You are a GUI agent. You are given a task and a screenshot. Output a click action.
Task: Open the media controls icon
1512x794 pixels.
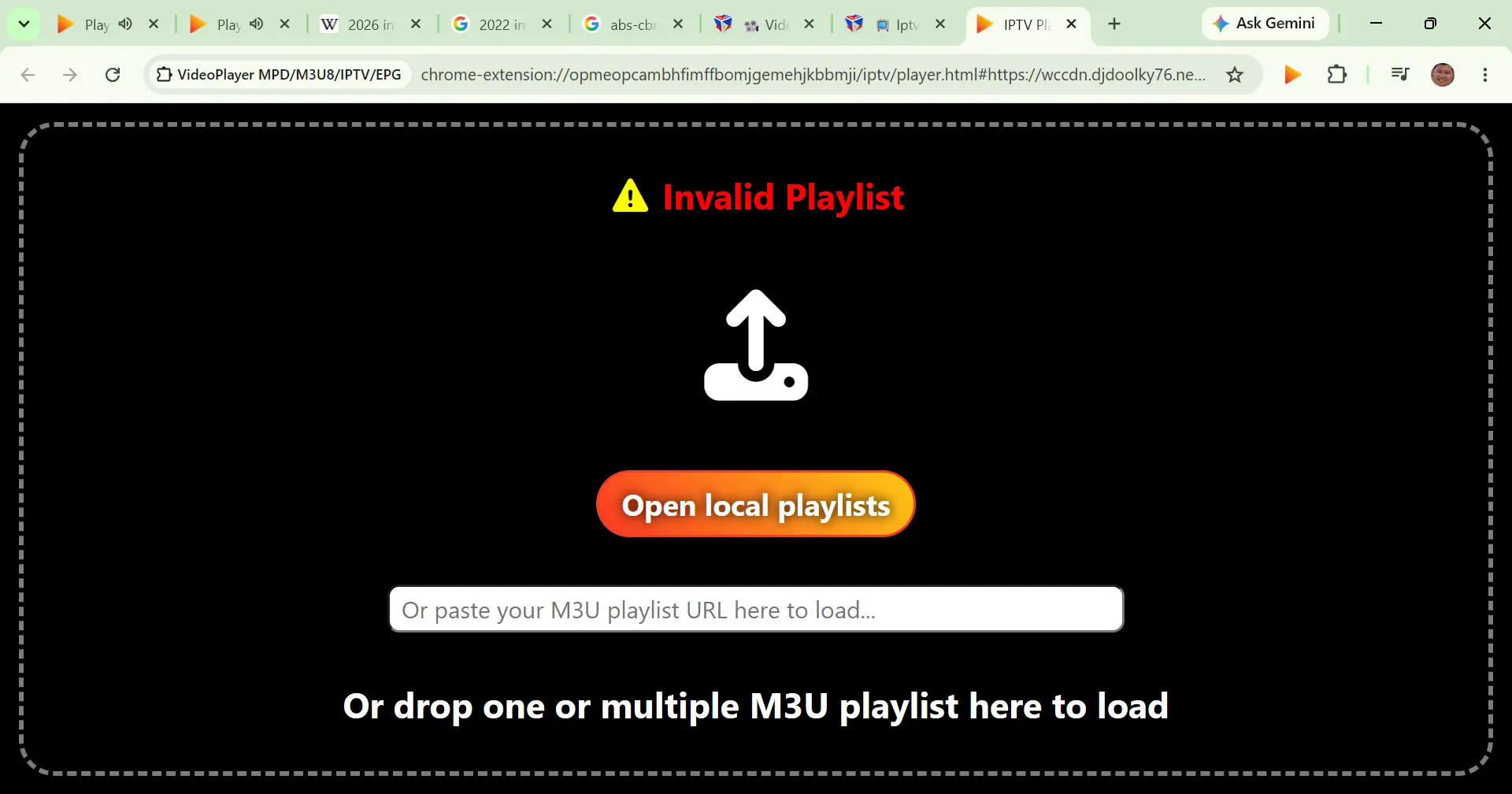pyautogui.click(x=1400, y=75)
